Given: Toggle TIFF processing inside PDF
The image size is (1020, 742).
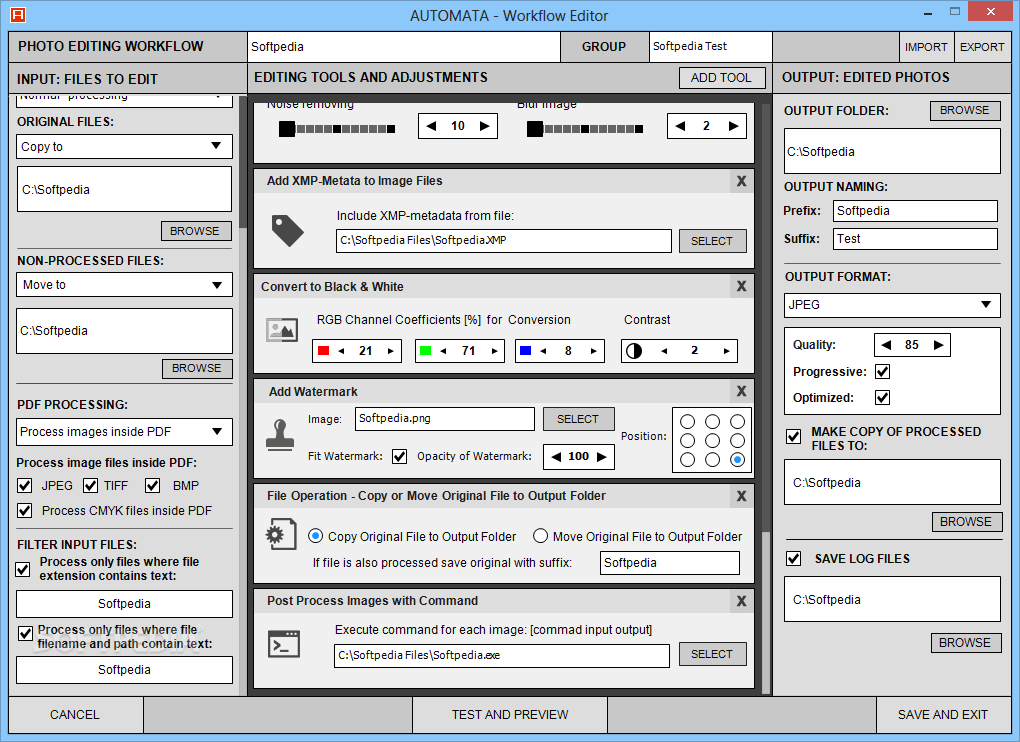Looking at the screenshot, I should tap(90, 486).
